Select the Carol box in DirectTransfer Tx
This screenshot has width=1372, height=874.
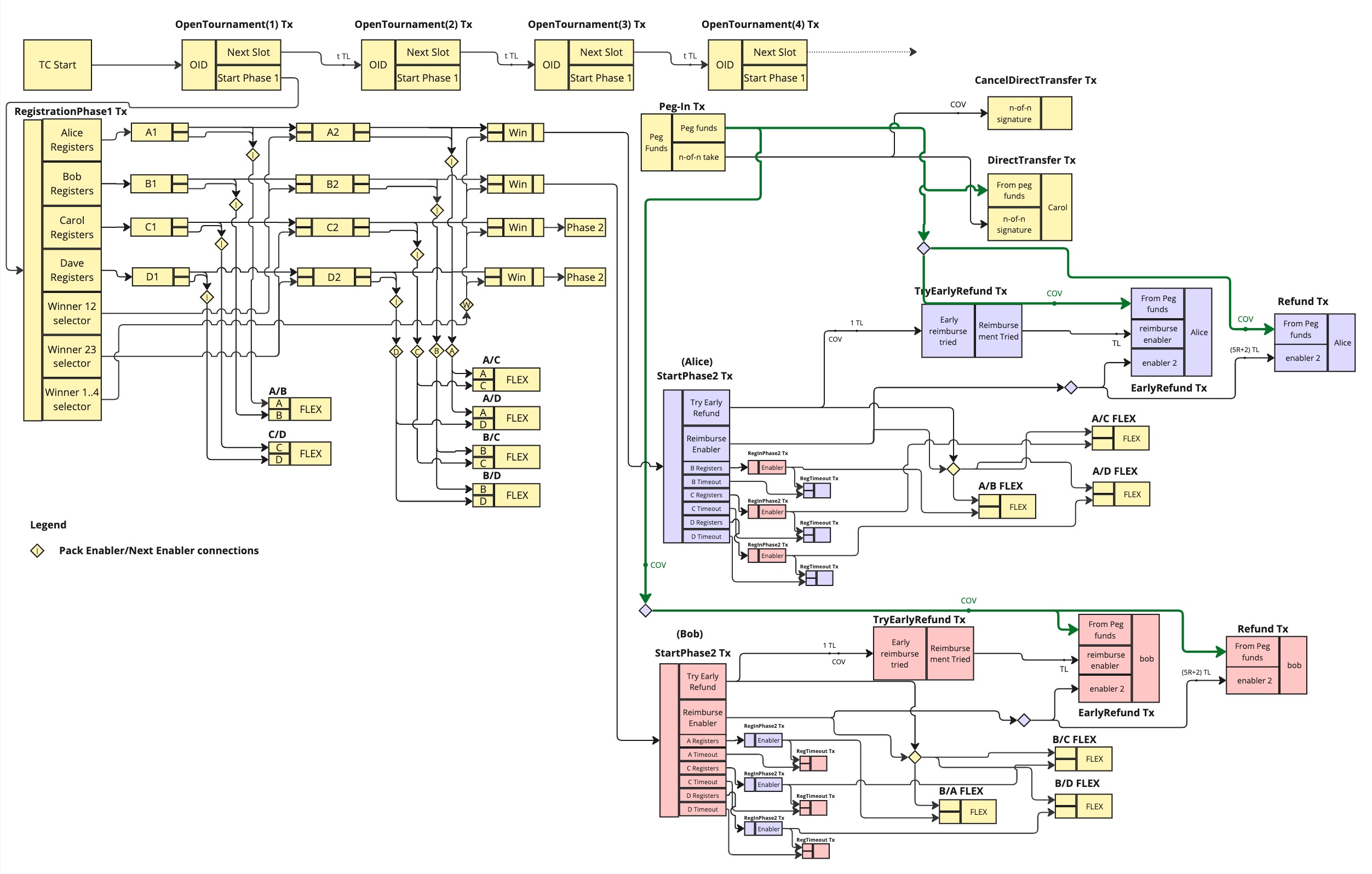point(1057,208)
